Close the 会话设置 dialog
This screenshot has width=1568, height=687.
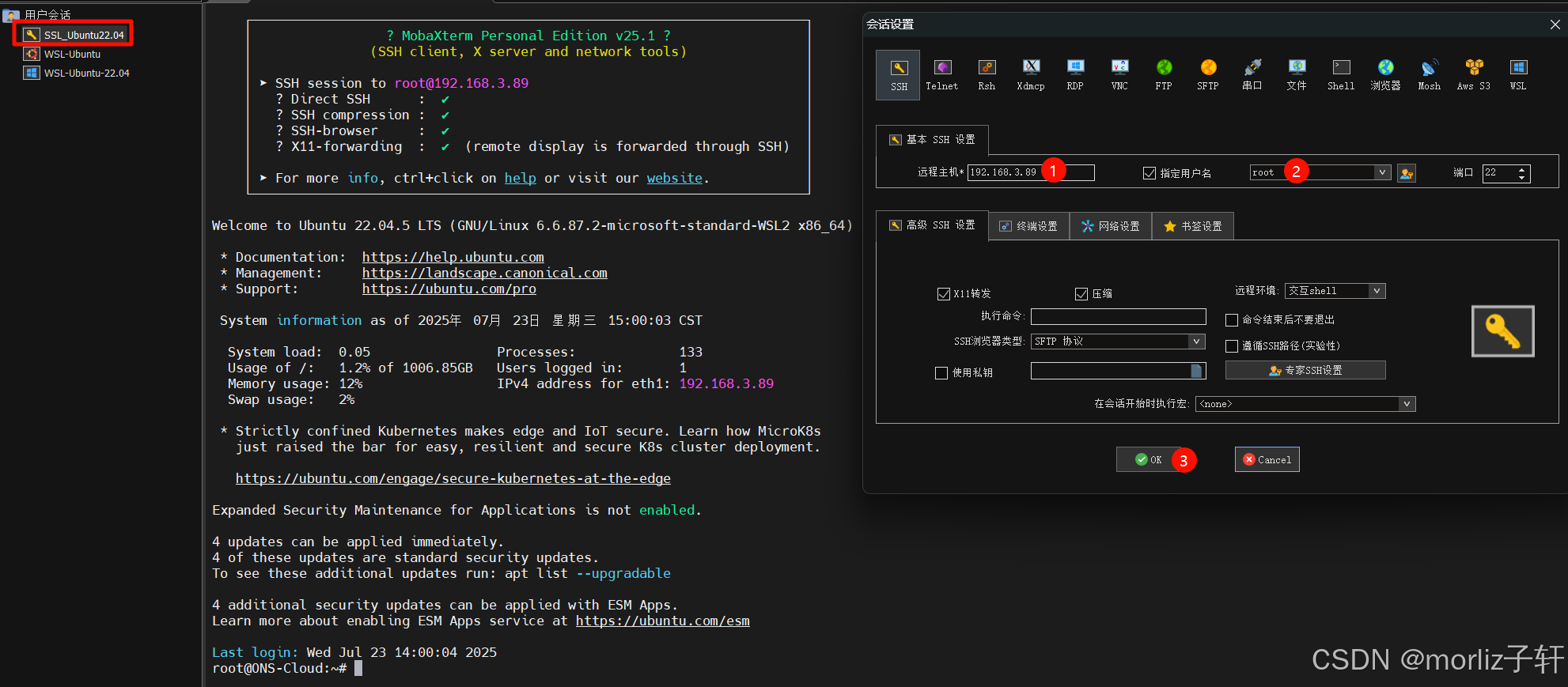(1555, 25)
